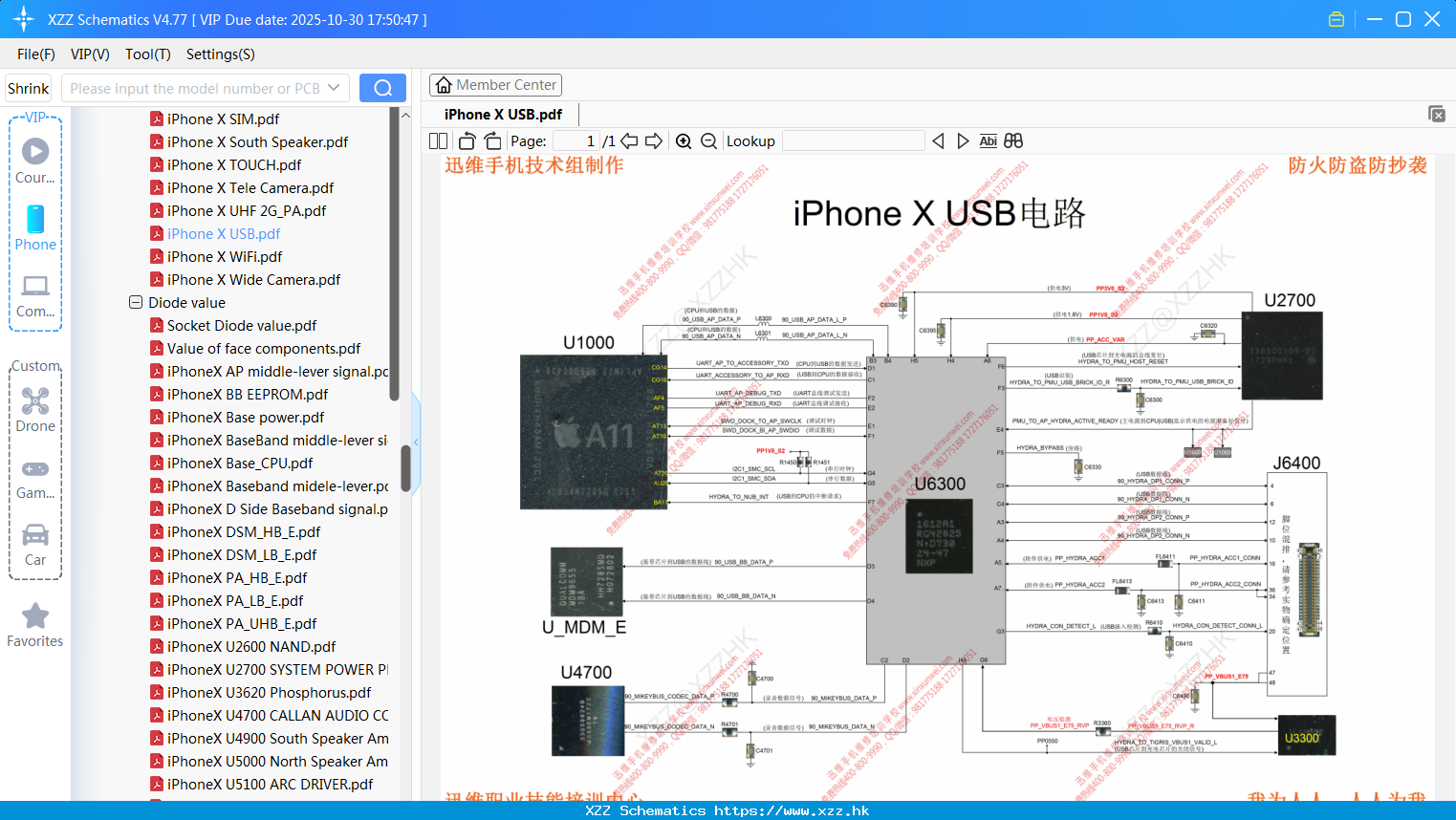Go to previous page arrow
1456x820 pixels.
629,140
